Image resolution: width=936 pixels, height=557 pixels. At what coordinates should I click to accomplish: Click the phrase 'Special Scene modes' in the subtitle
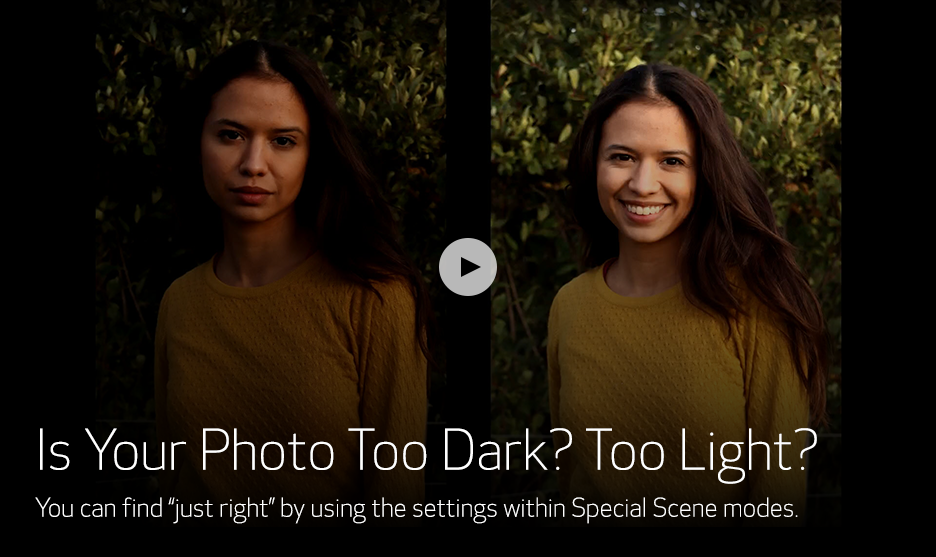683,507
